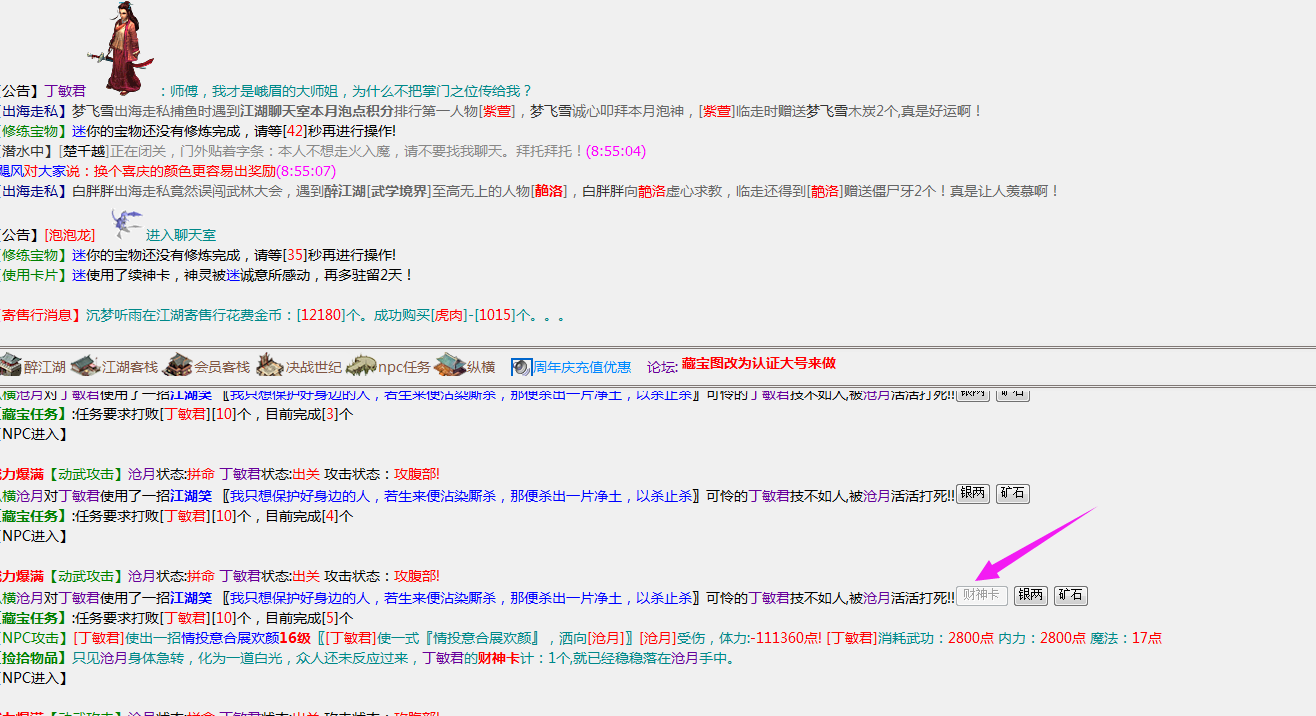Click 银两 button next to the 财神卡 button

tap(1031, 596)
